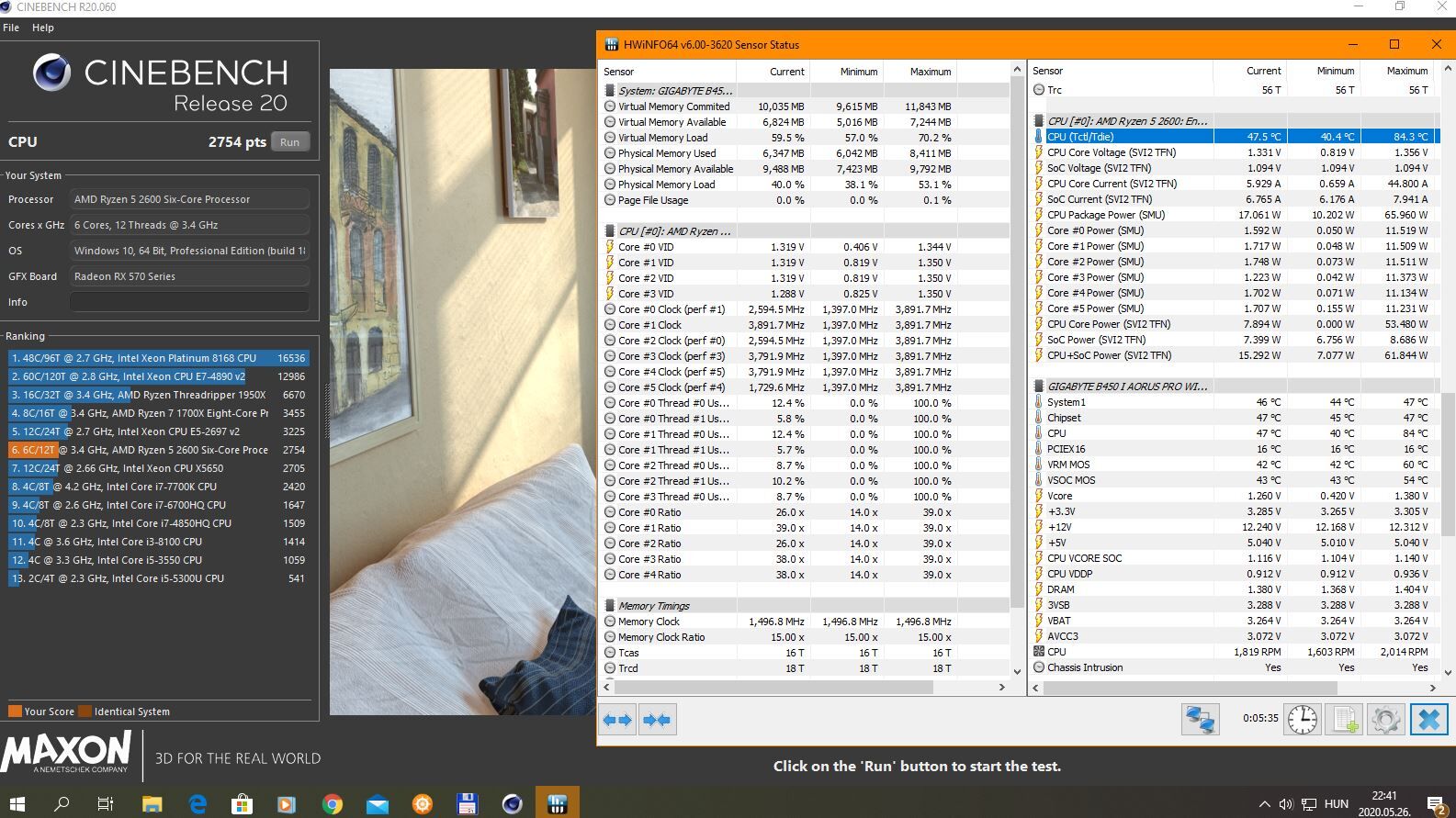Select highlighted ranking AMD Ryzen 5 2600
Image resolution: width=1456 pixels, height=818 pixels.
click(x=159, y=450)
